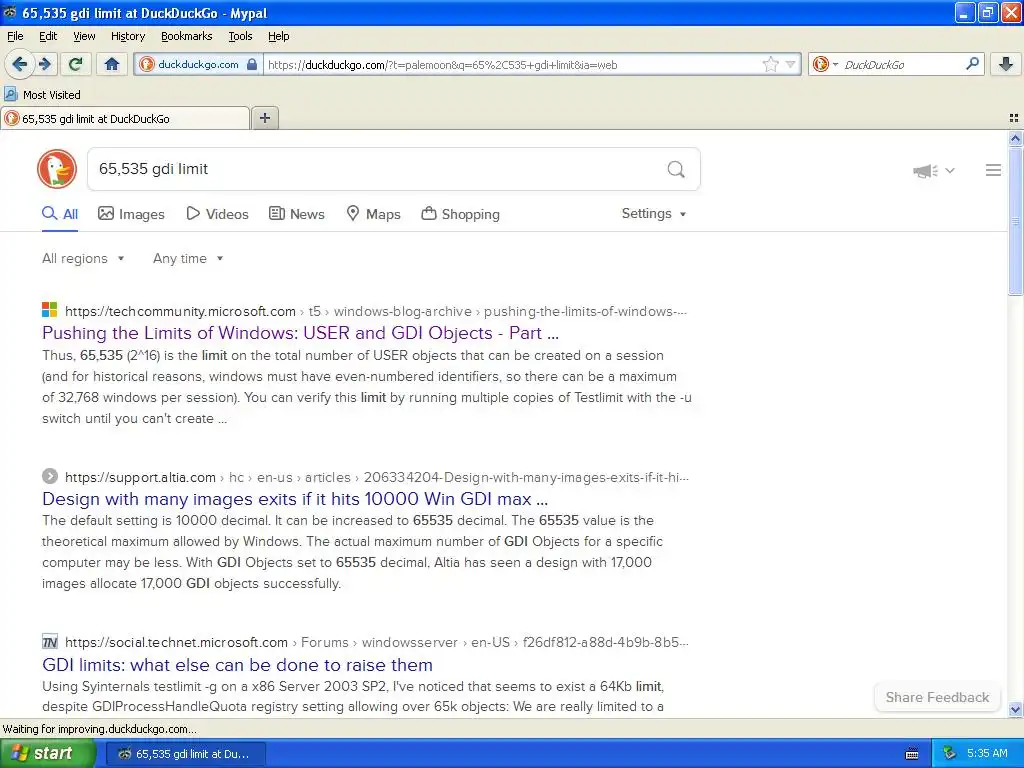Show the list-all-tabs grid icon
Screen dimensions: 1024x768
click(x=1014, y=118)
